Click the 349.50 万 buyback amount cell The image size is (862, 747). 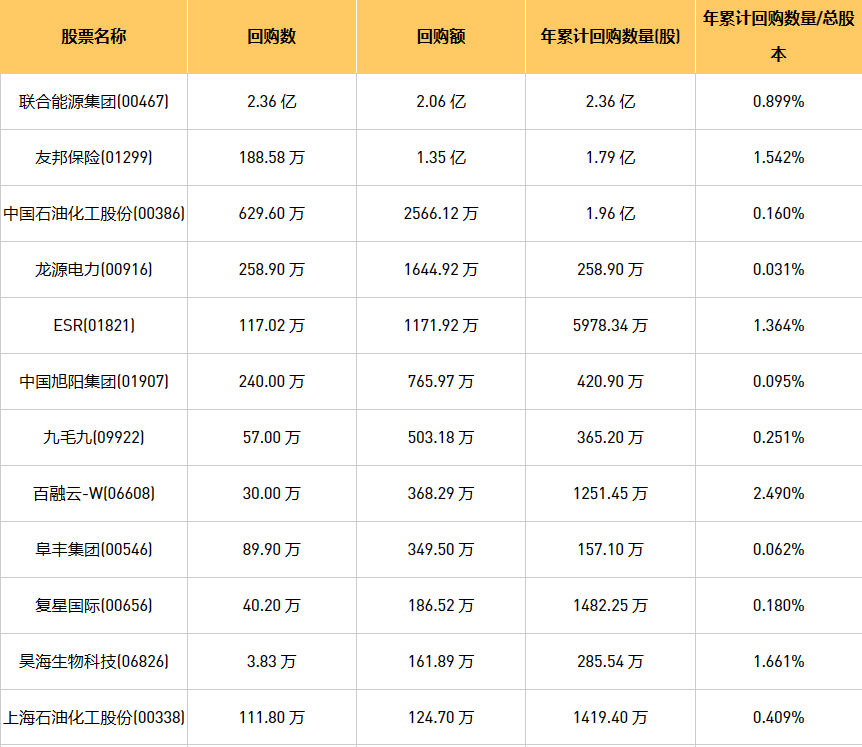tap(441, 550)
